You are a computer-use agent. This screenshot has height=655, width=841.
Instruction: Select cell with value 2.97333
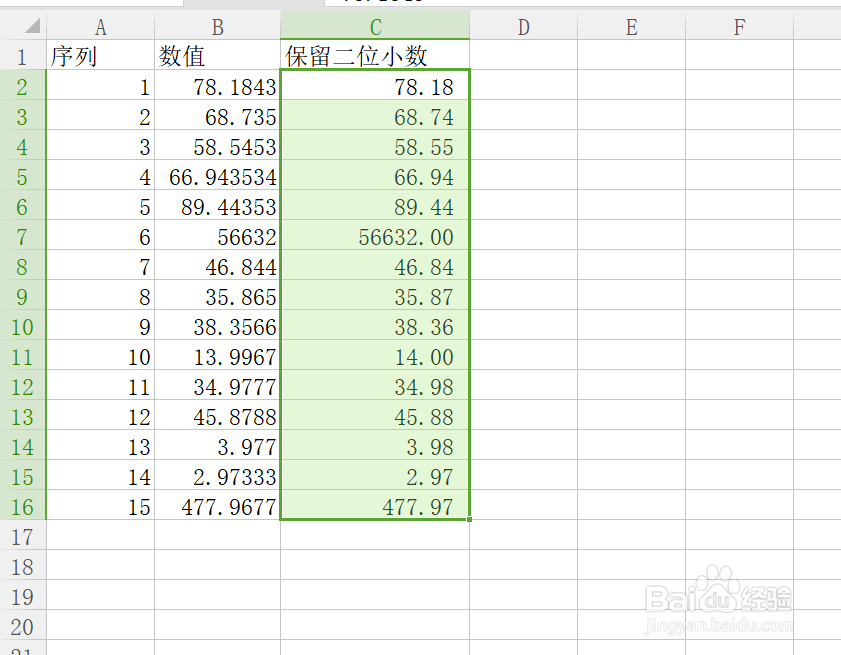click(217, 475)
